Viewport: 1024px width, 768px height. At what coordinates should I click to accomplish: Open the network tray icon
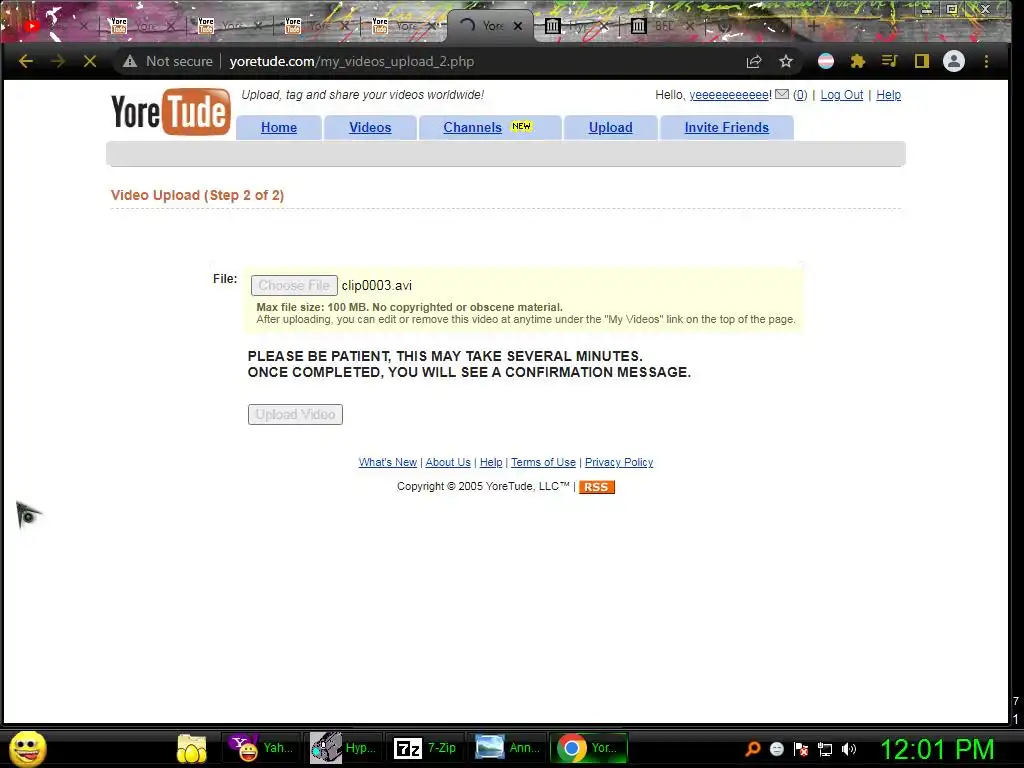(825, 749)
